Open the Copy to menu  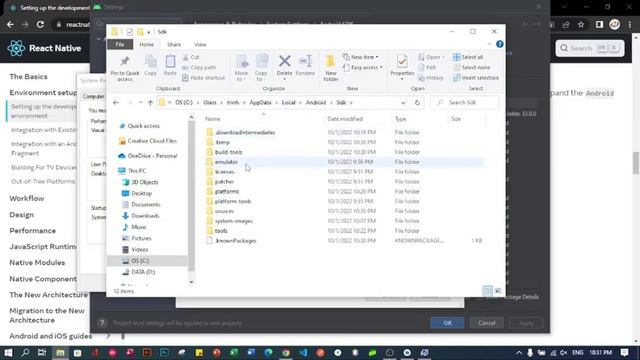(x=261, y=68)
